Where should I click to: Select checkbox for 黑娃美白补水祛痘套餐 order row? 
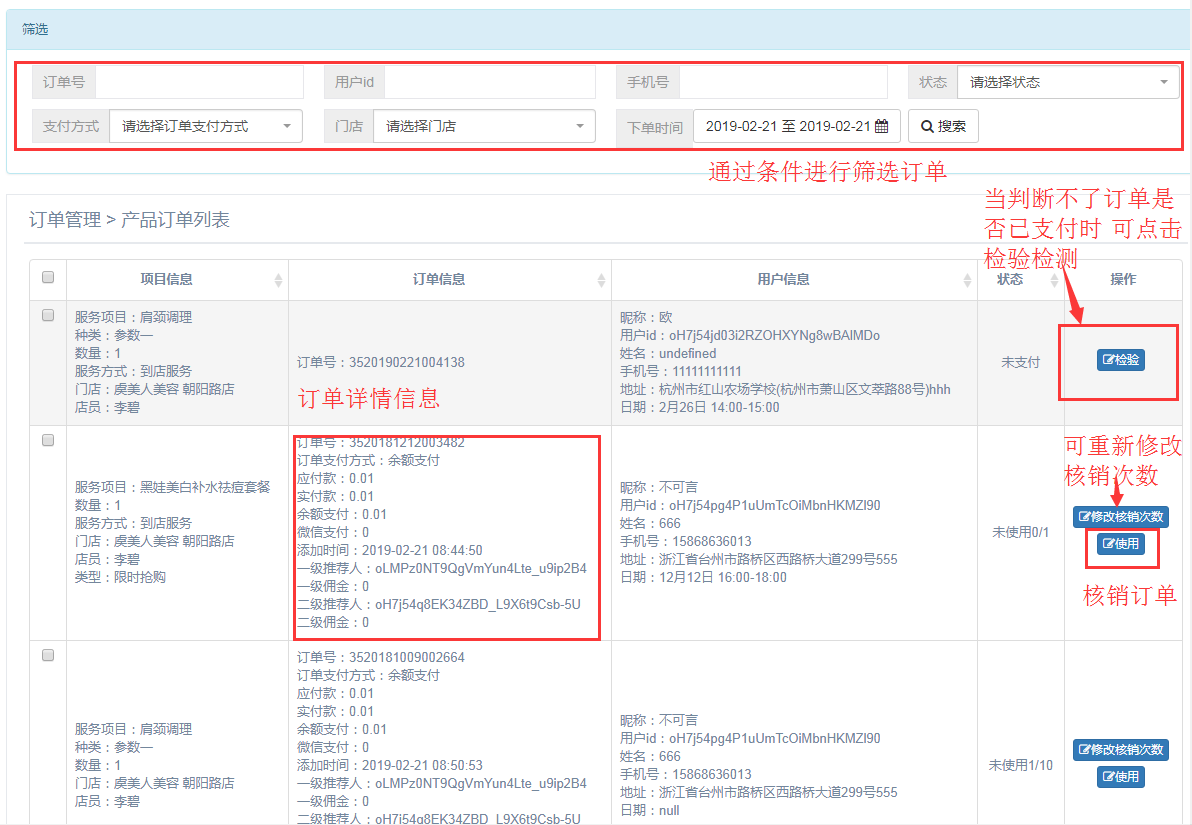pos(48,440)
